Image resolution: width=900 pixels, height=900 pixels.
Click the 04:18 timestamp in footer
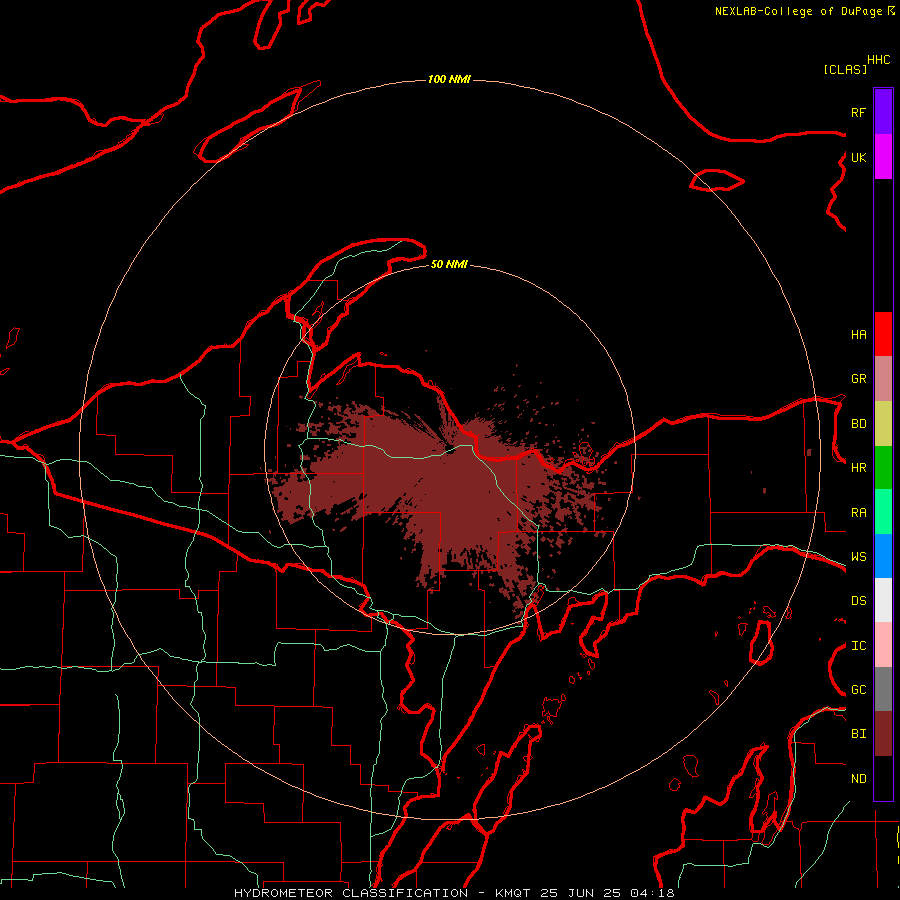(652, 893)
